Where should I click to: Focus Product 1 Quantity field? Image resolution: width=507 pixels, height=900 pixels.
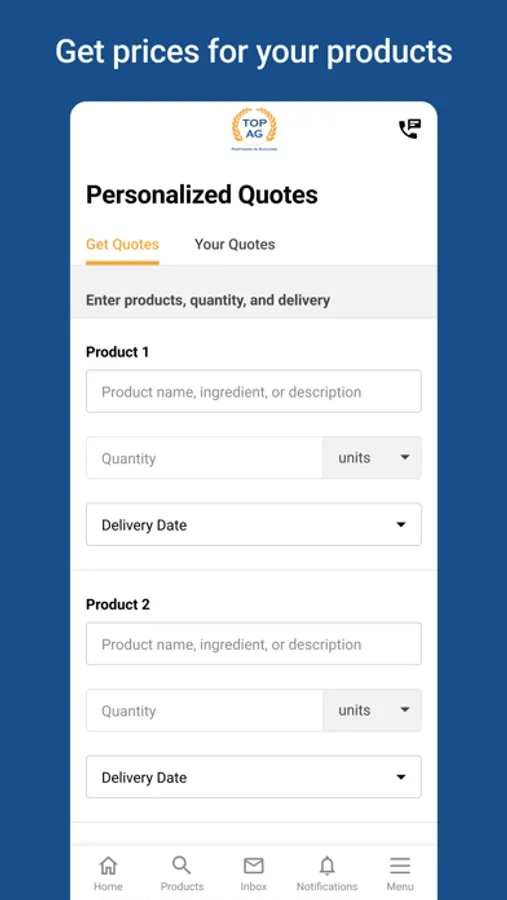coord(204,457)
